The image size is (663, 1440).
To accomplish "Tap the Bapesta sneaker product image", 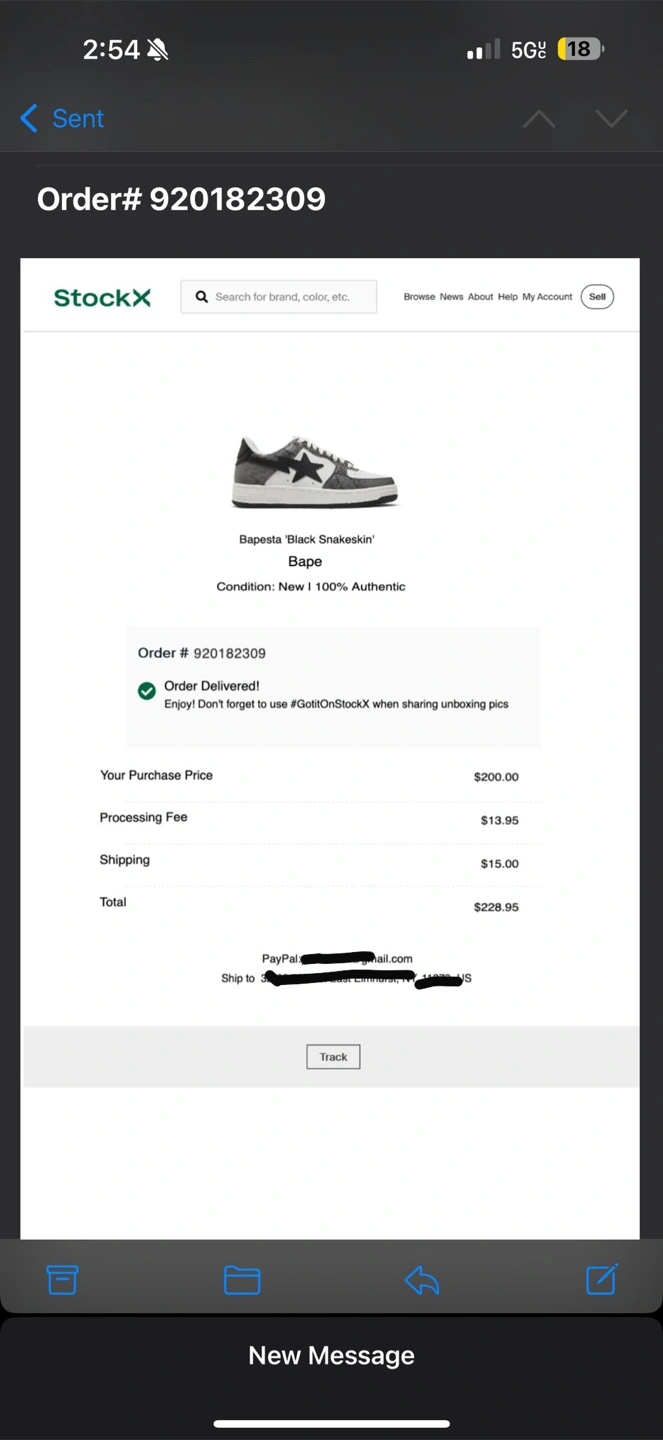I will click(x=315, y=471).
